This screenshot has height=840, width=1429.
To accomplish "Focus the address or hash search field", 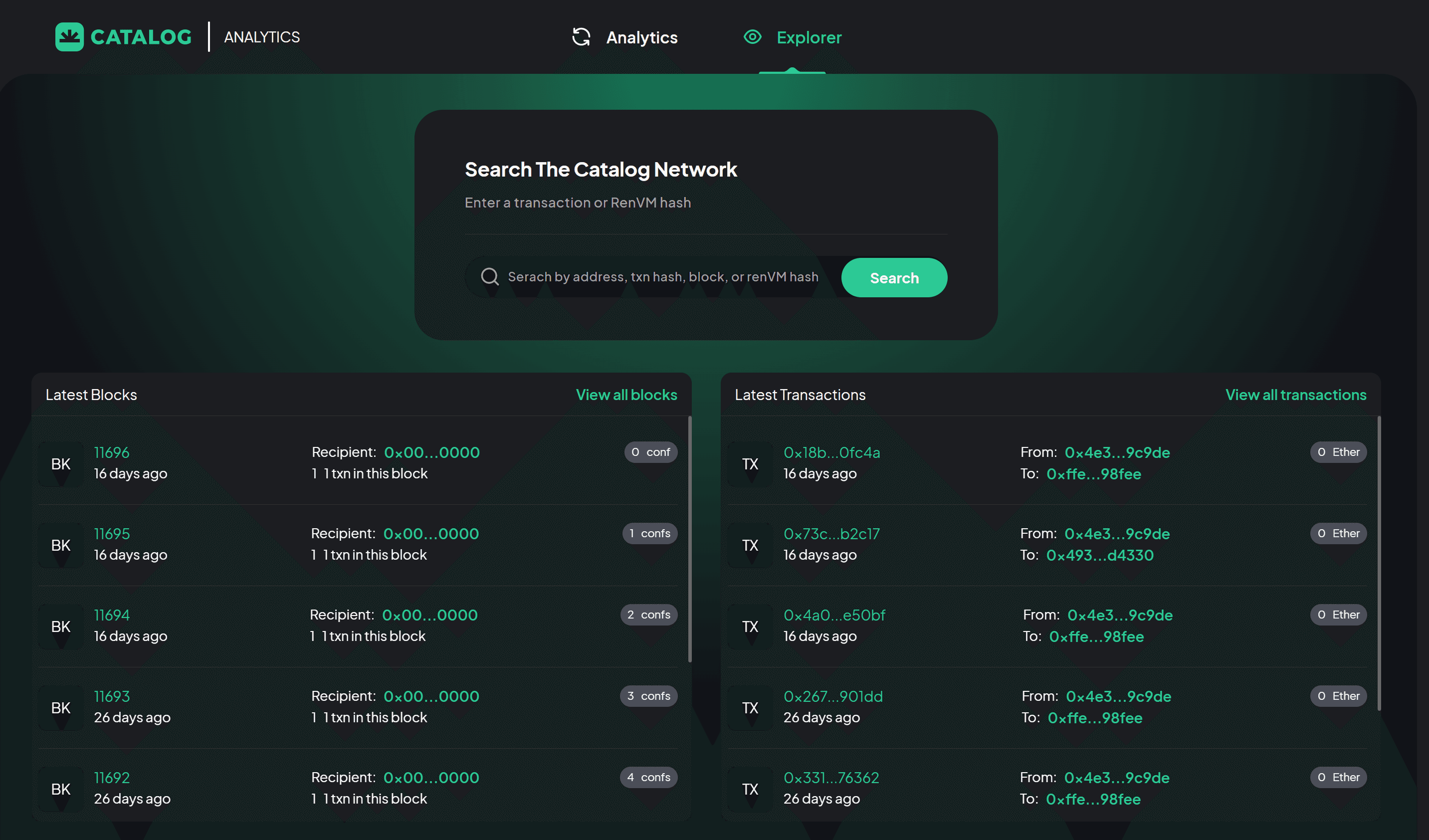I will pyautogui.click(x=662, y=277).
